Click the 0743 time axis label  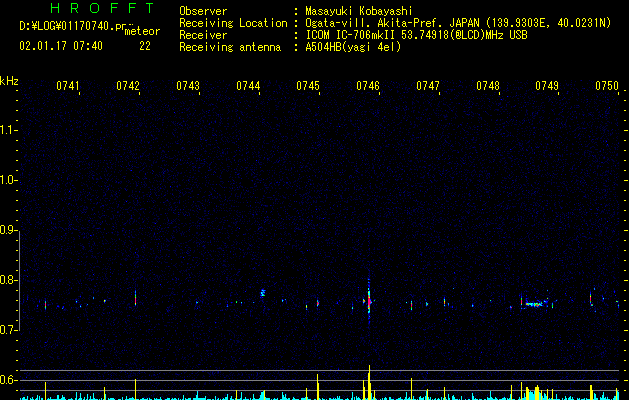188,86
